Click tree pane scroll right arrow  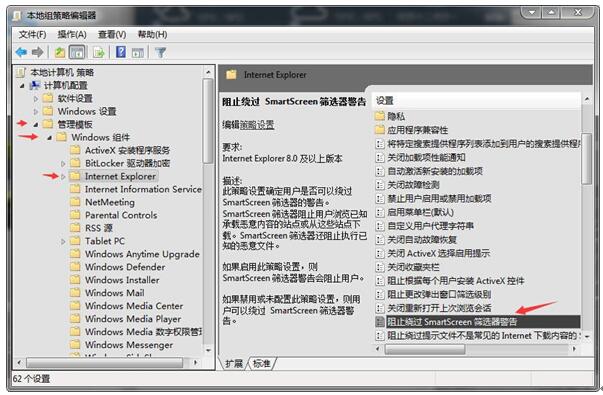[195, 362]
